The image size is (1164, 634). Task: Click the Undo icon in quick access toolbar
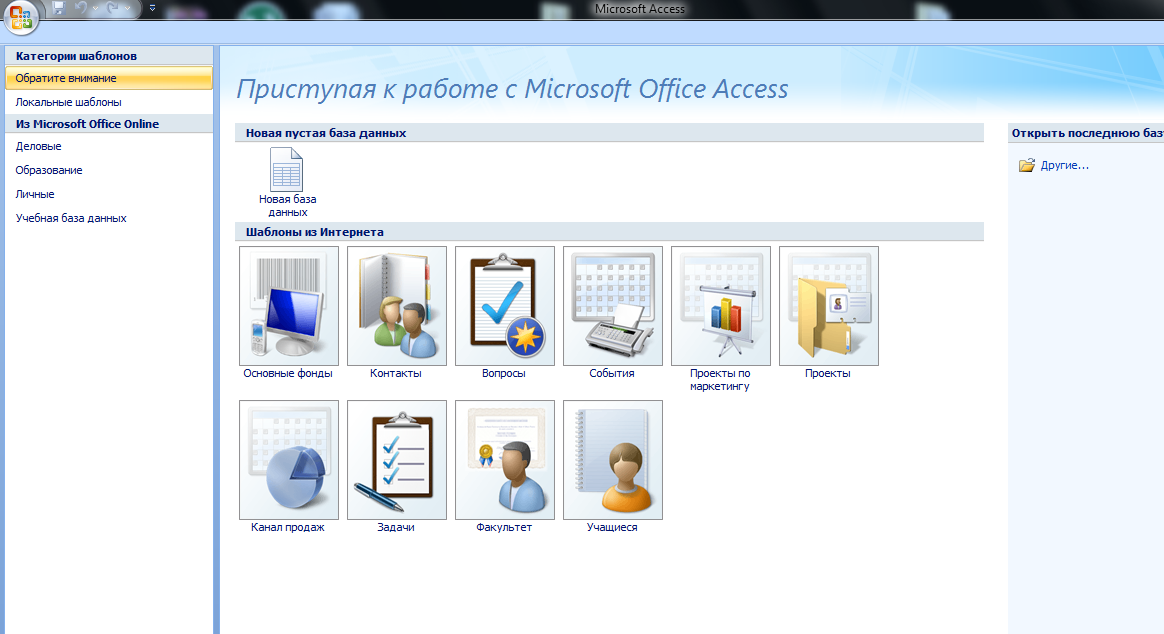(80, 8)
